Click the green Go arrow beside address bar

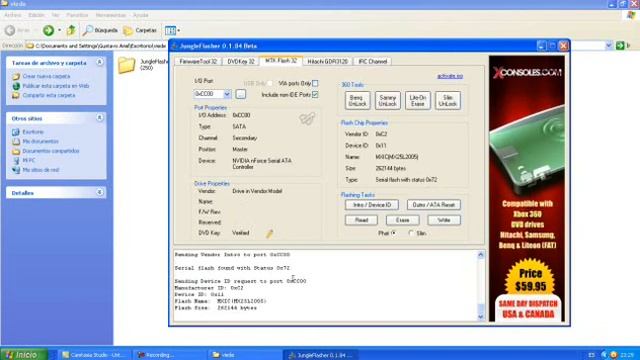[x=620, y=45]
